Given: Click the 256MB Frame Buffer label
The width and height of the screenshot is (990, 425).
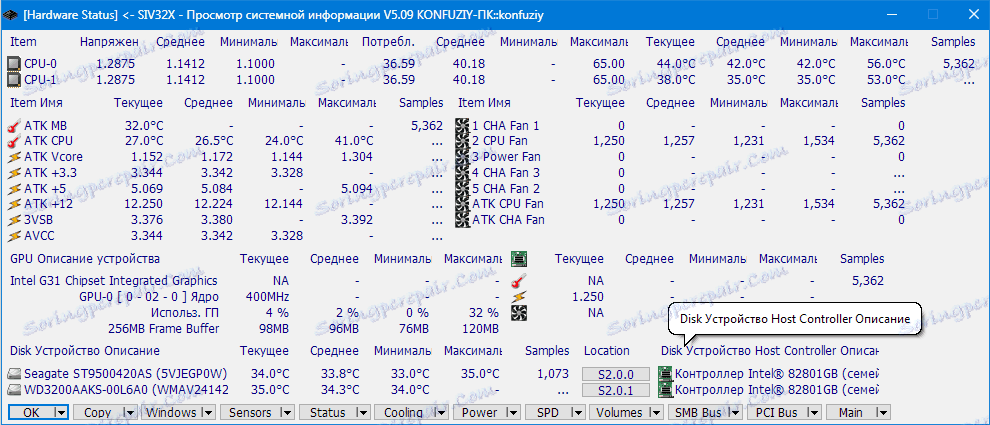Looking at the screenshot, I should coord(164,328).
